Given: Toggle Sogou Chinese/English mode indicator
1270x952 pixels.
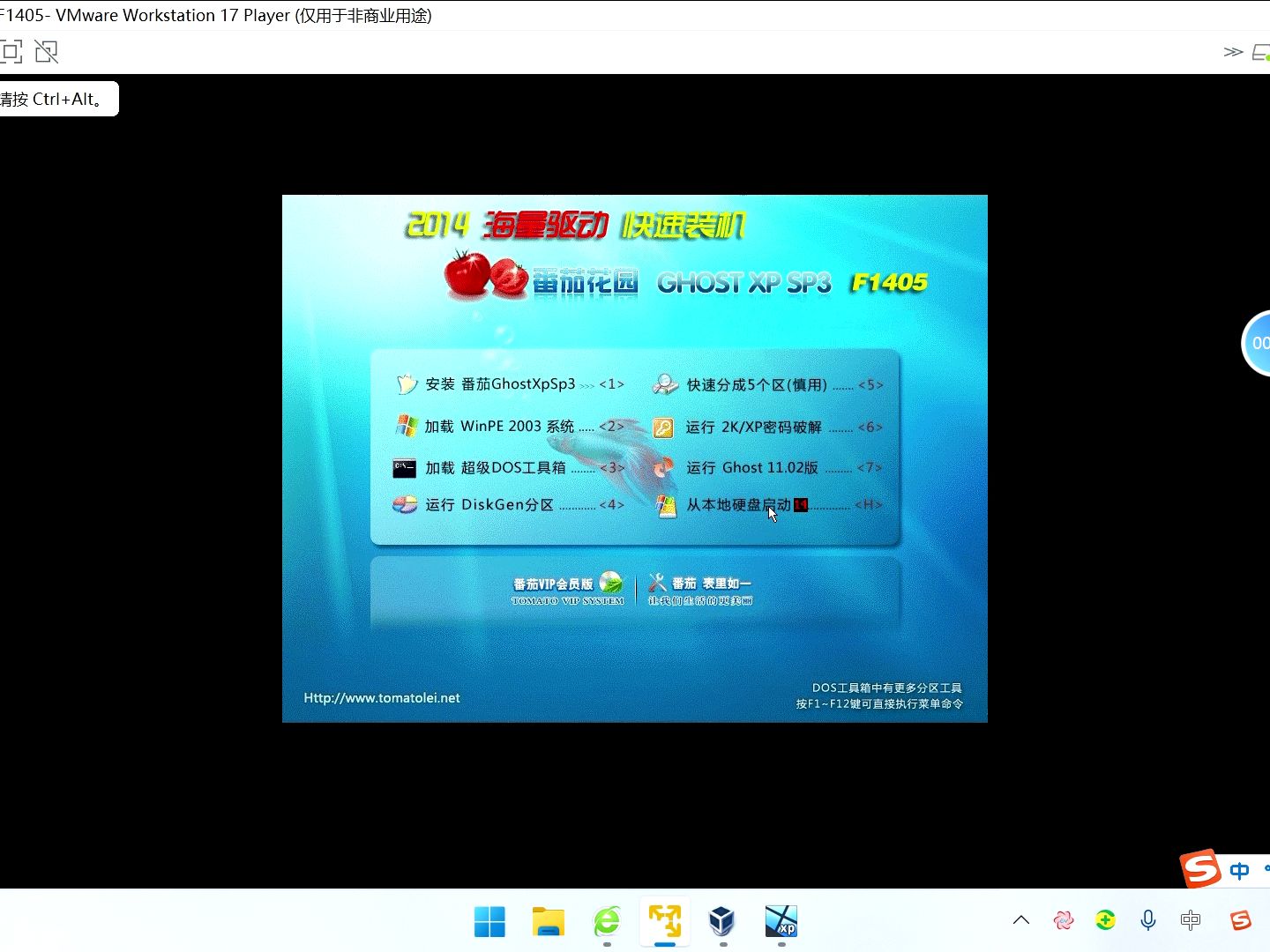Looking at the screenshot, I should click(1239, 871).
